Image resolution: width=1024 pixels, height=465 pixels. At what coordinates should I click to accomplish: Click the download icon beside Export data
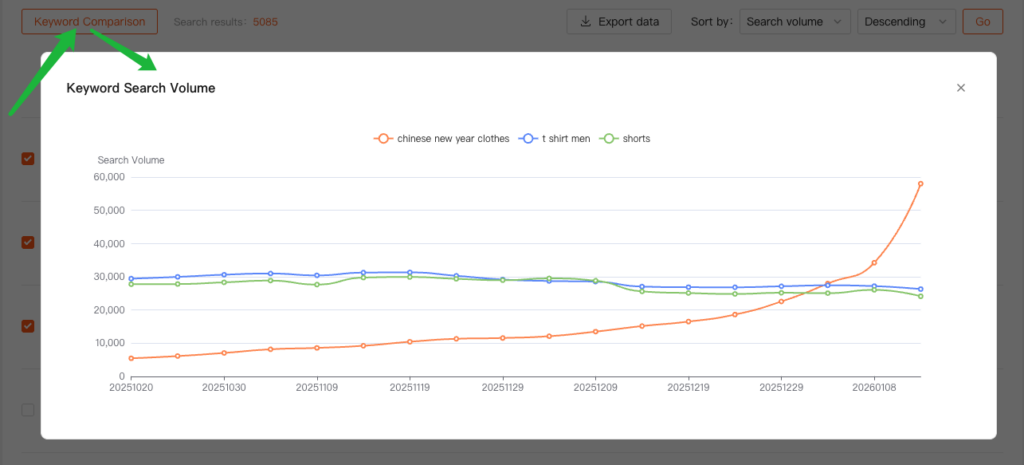point(586,21)
